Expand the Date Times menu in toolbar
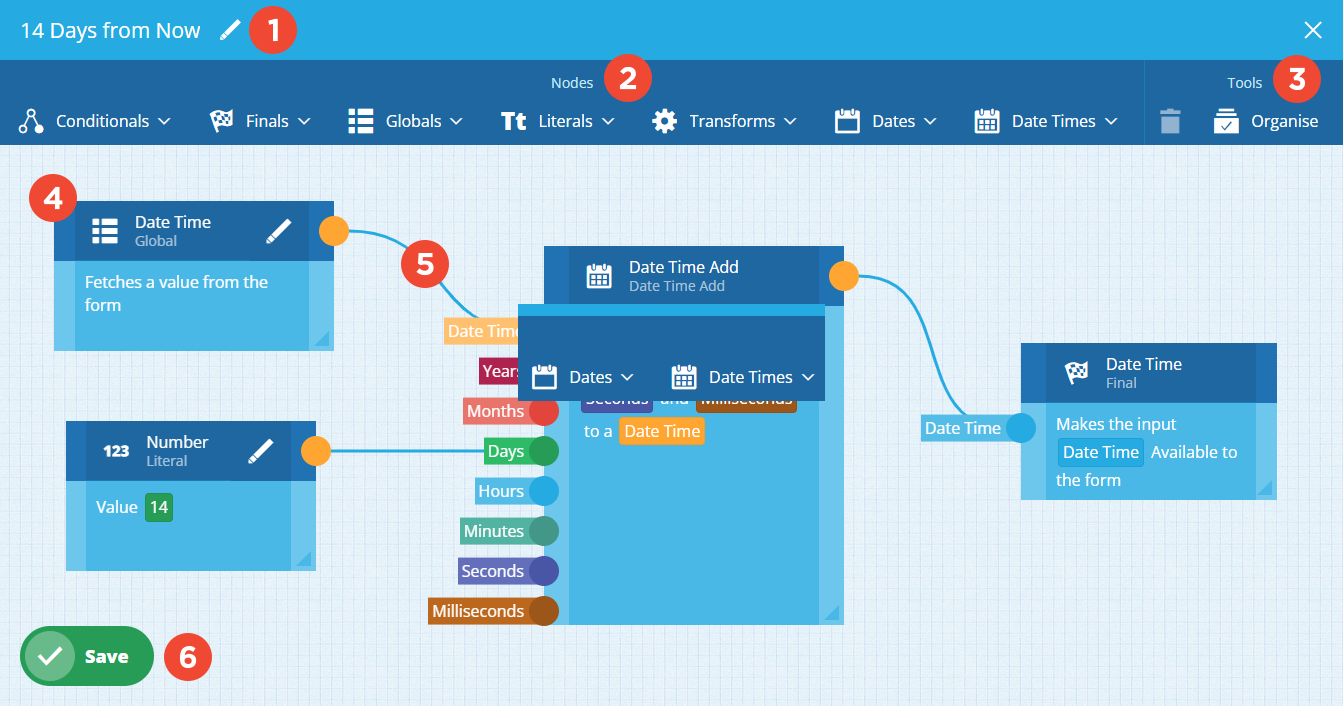 (1048, 121)
